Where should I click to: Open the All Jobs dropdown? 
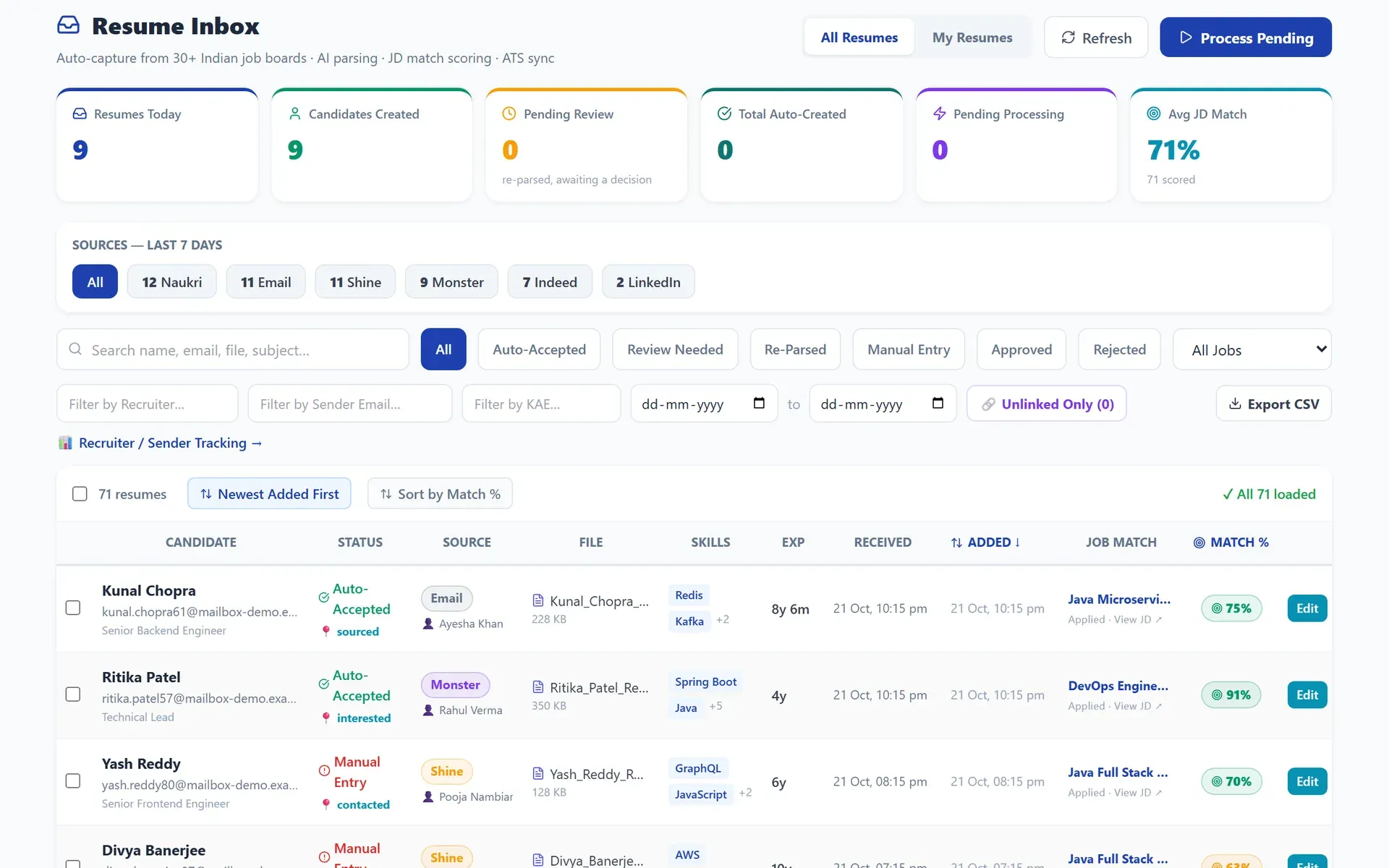(x=1252, y=349)
